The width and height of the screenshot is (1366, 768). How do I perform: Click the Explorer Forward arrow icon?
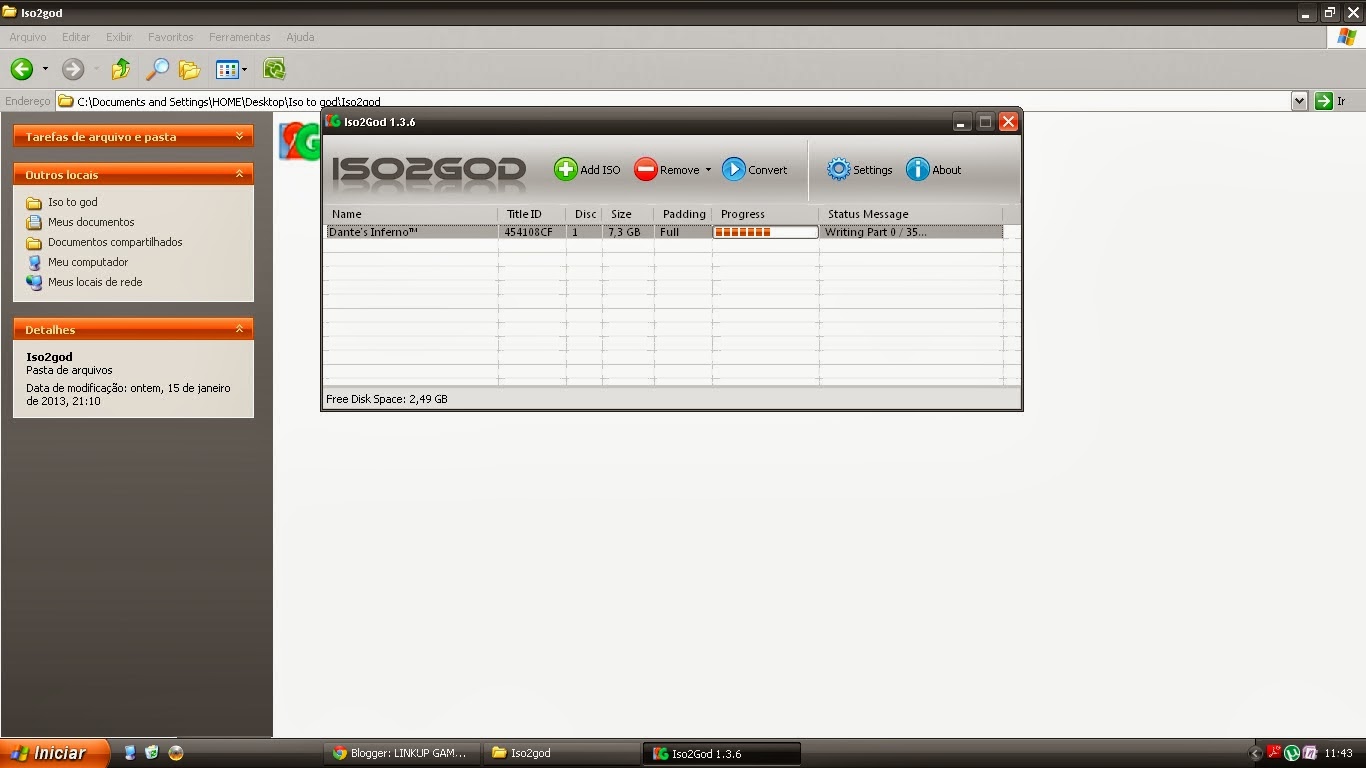[x=73, y=69]
